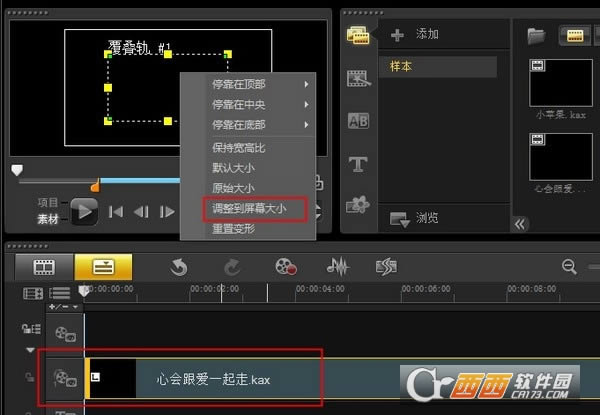Screen dimensions: 600x415
Task: Select top-middle yellow resize handle
Action: pyautogui.click(x=168, y=54)
